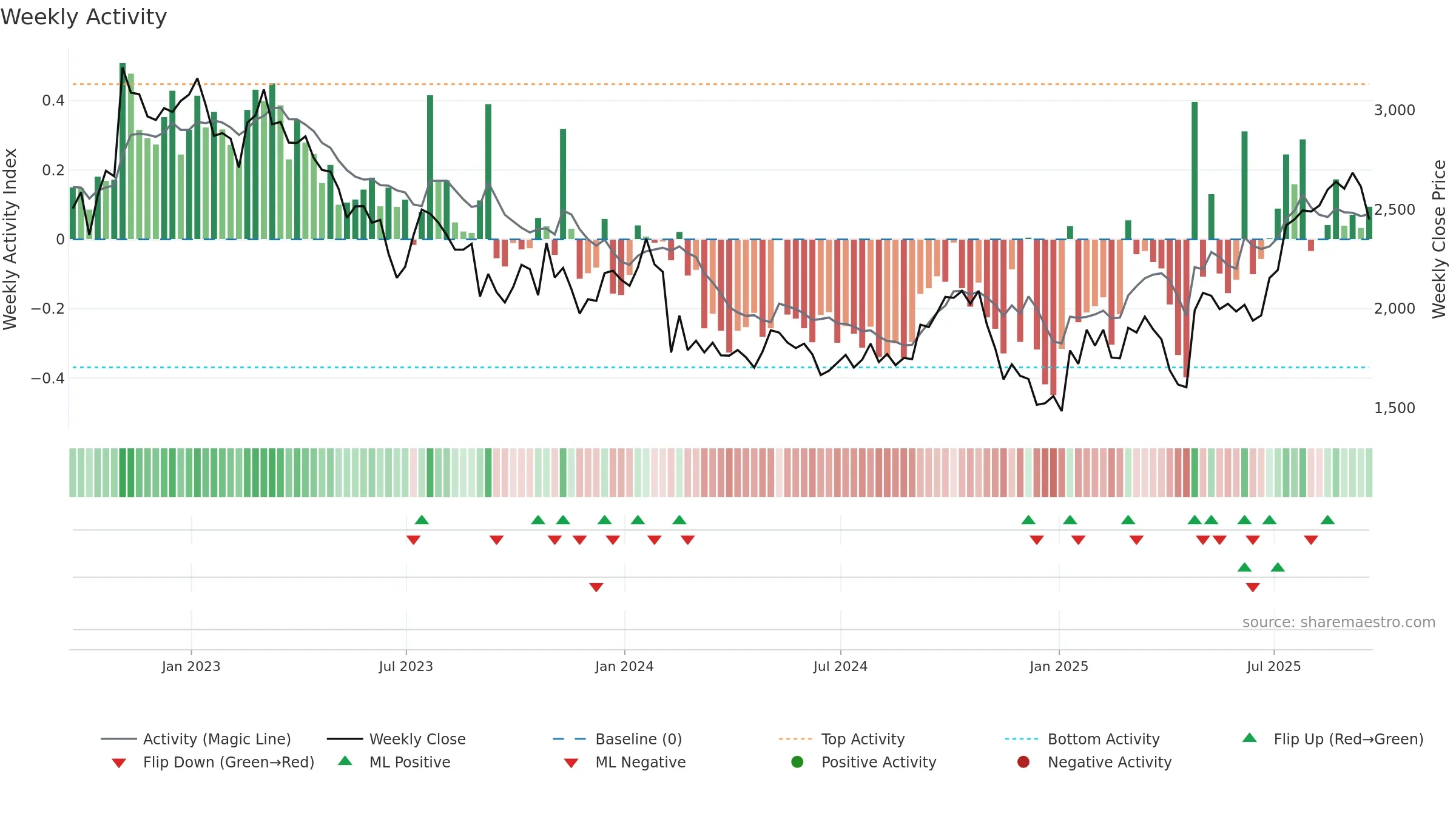
Task: Click the 1,500 price axis label
Action: tap(1395, 408)
